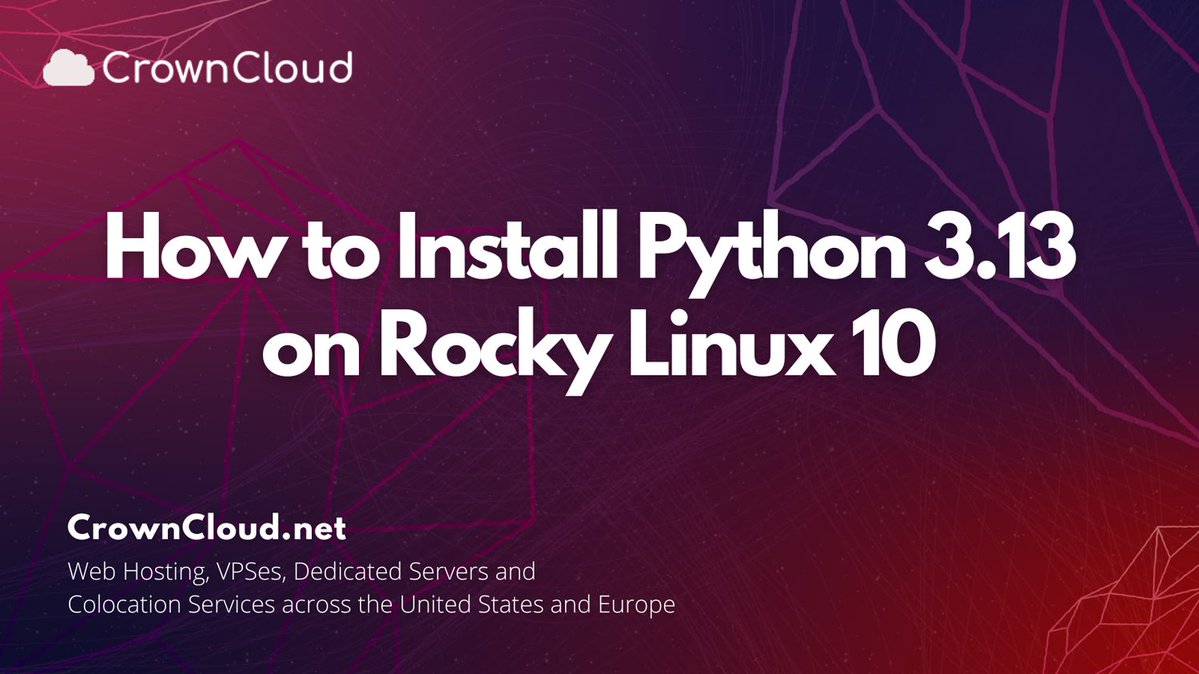The width and height of the screenshot is (1199, 674).
Task: Click the CrownCloud brand name text
Action: point(227,67)
